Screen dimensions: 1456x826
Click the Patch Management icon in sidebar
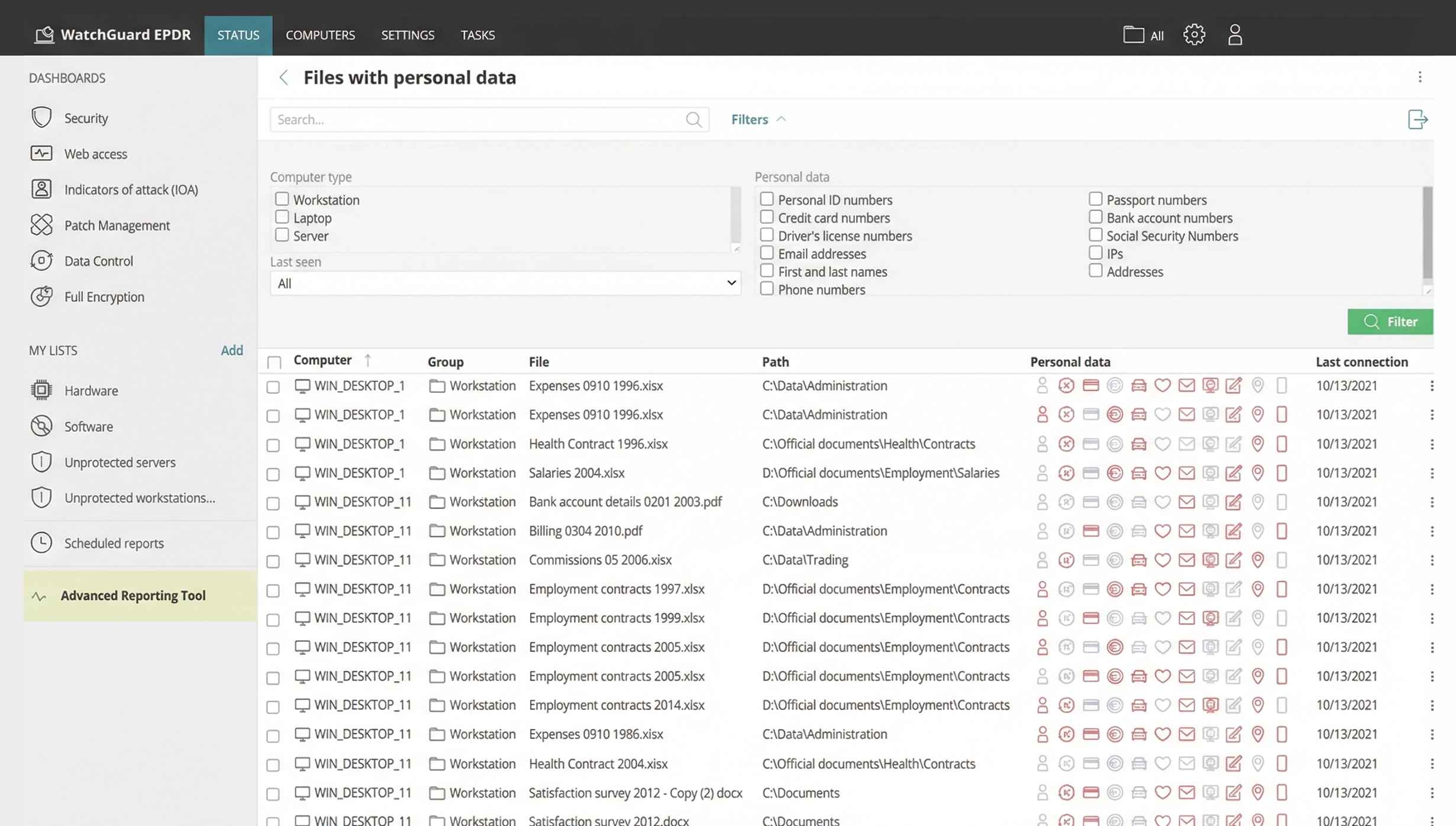41,225
